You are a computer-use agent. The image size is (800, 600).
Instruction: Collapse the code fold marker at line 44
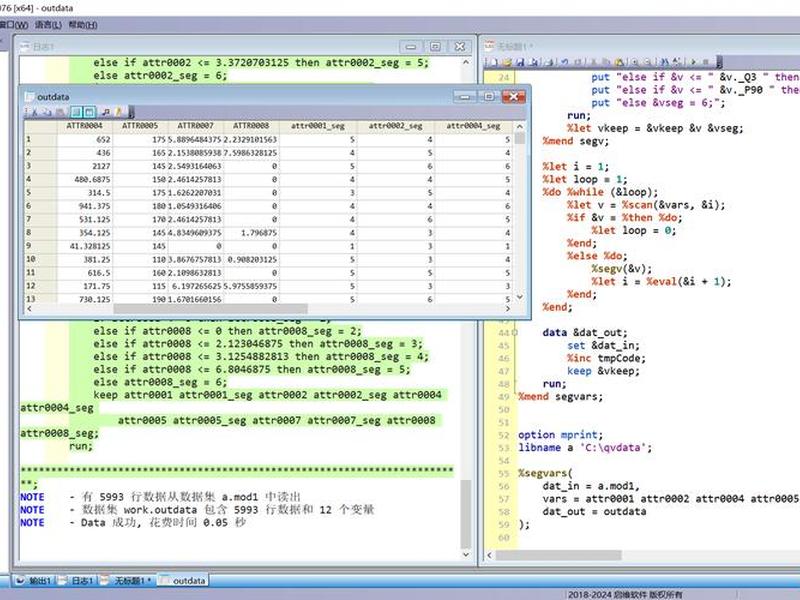point(514,333)
